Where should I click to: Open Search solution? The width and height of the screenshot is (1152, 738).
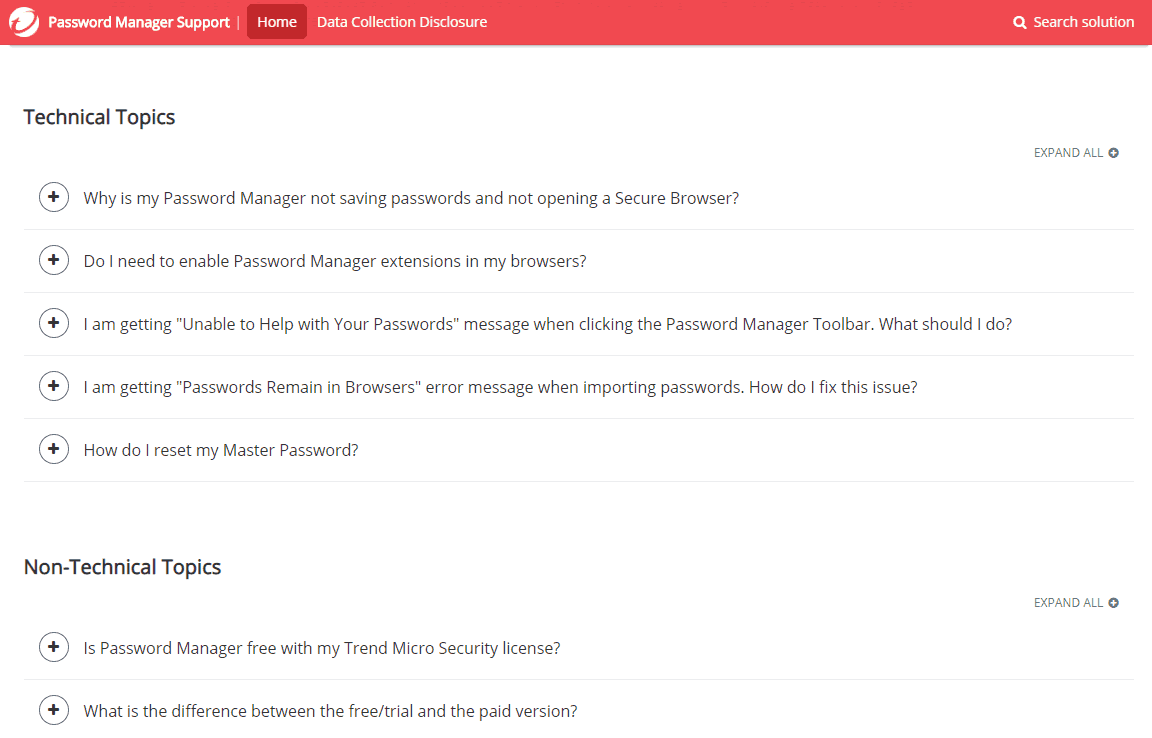click(1083, 21)
